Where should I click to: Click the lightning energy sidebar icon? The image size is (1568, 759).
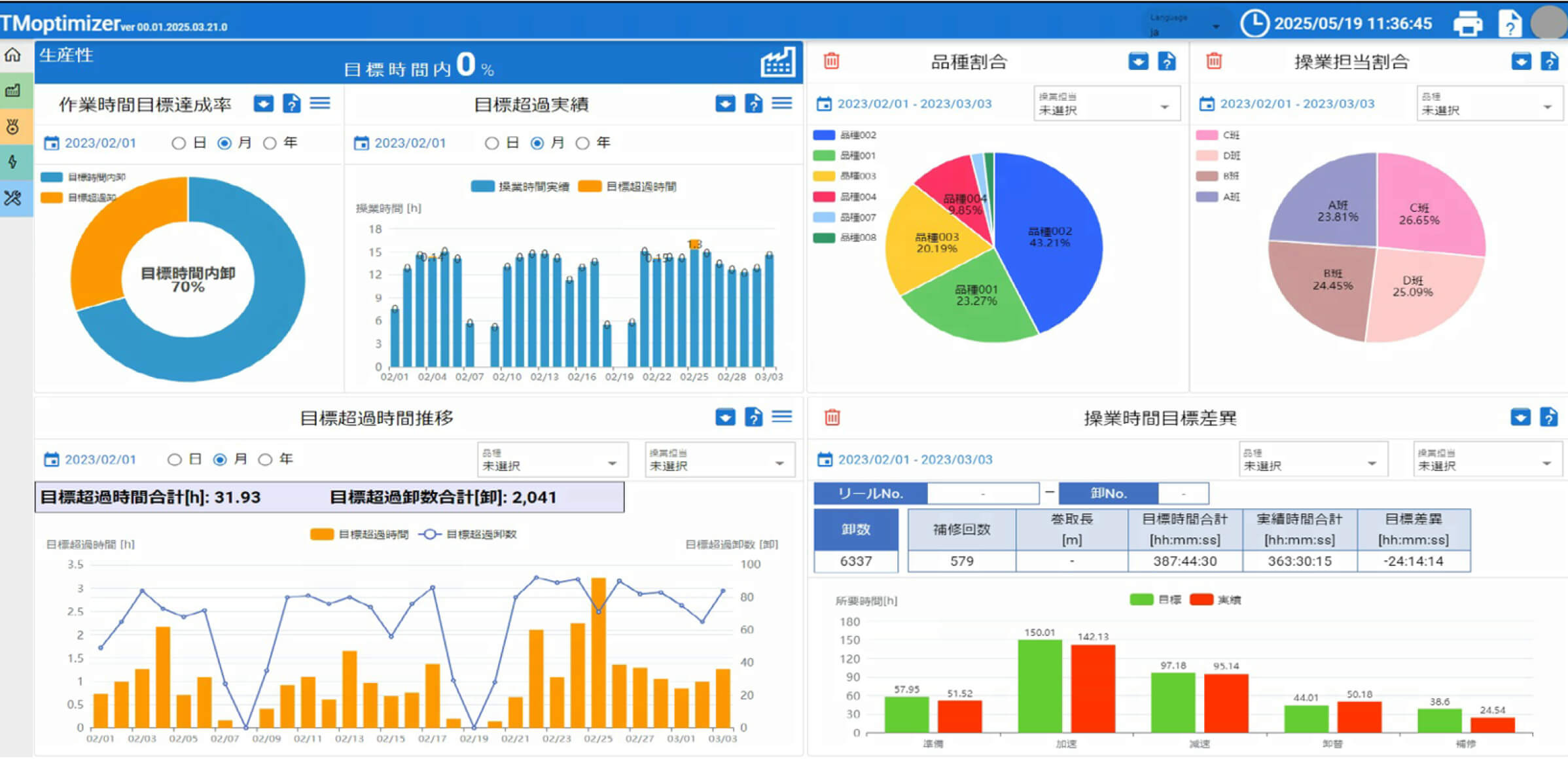point(13,162)
